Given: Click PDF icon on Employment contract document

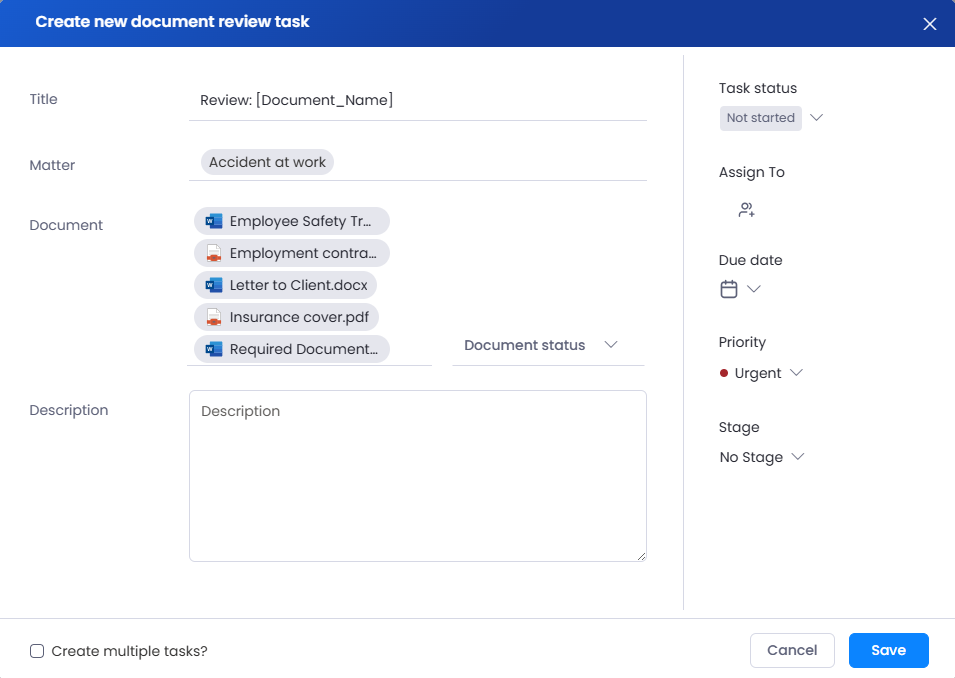Looking at the screenshot, I should point(214,253).
